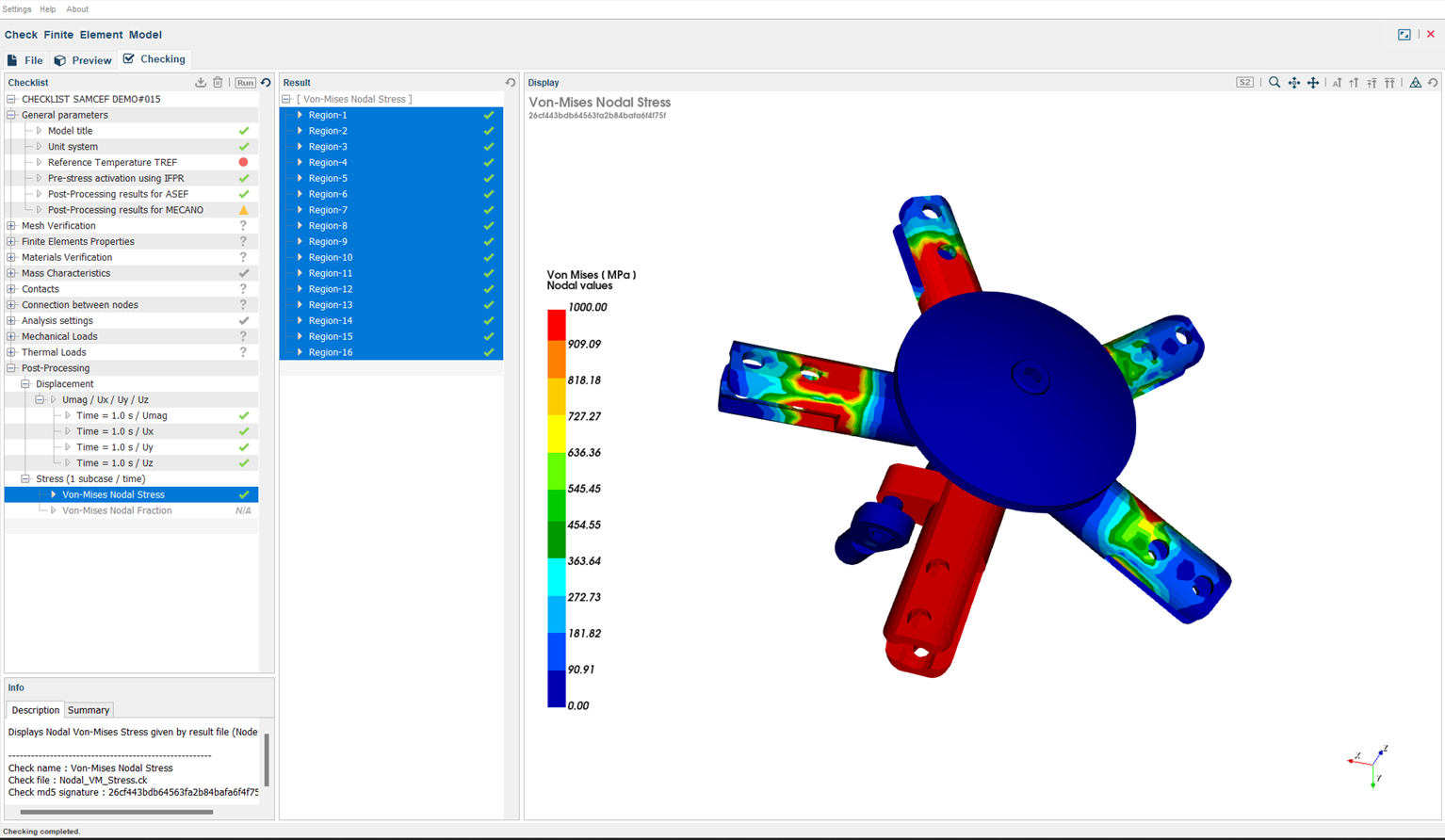Select the plain four-way move arrows icon
Screen dimensions: 1445x840
(x=1313, y=83)
